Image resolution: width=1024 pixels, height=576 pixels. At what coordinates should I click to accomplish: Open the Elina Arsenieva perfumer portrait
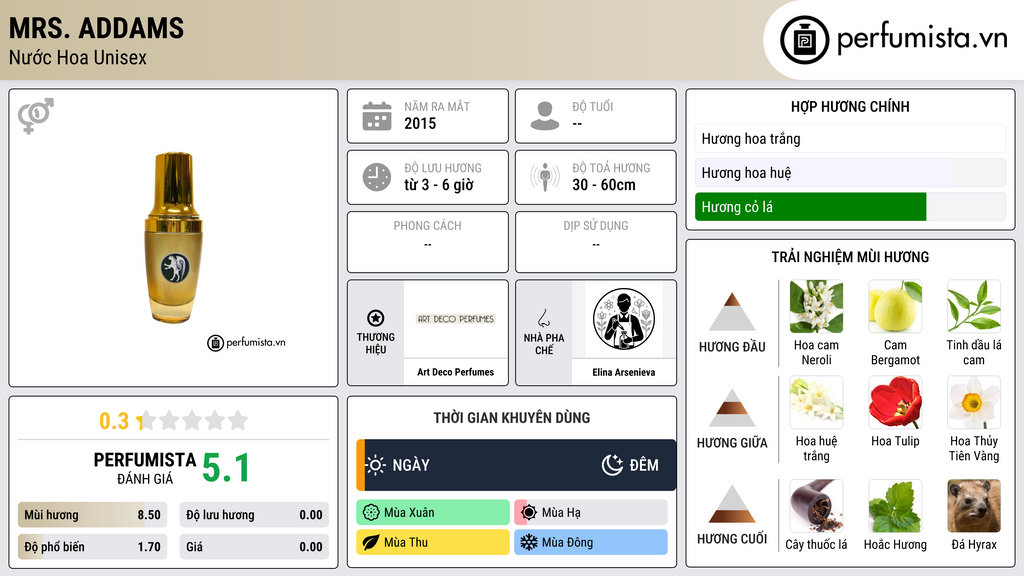(x=624, y=319)
